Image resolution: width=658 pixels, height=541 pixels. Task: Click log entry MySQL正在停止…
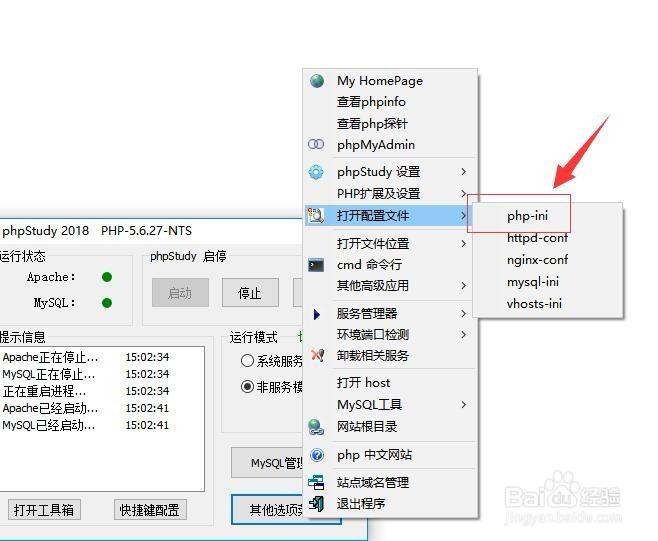pos(49,374)
